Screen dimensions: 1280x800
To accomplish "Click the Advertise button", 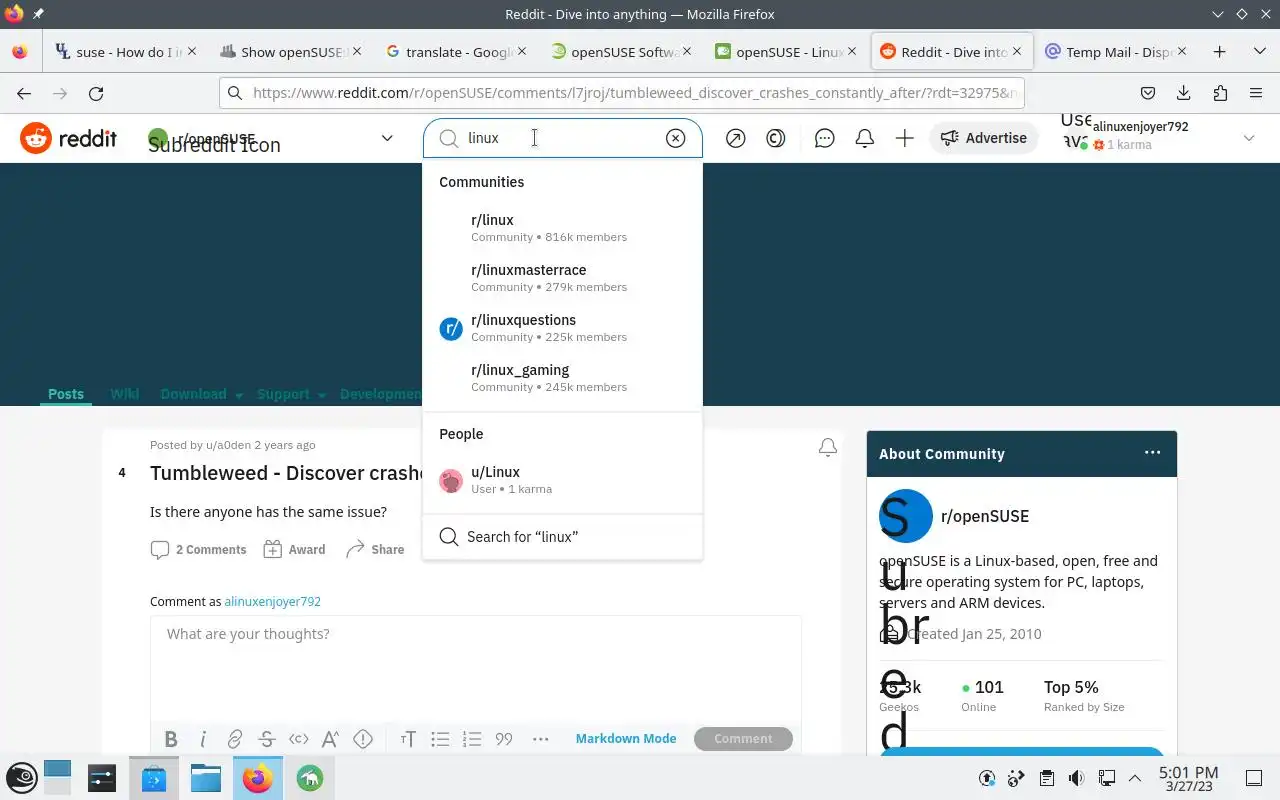I will pyautogui.click(x=984, y=138).
